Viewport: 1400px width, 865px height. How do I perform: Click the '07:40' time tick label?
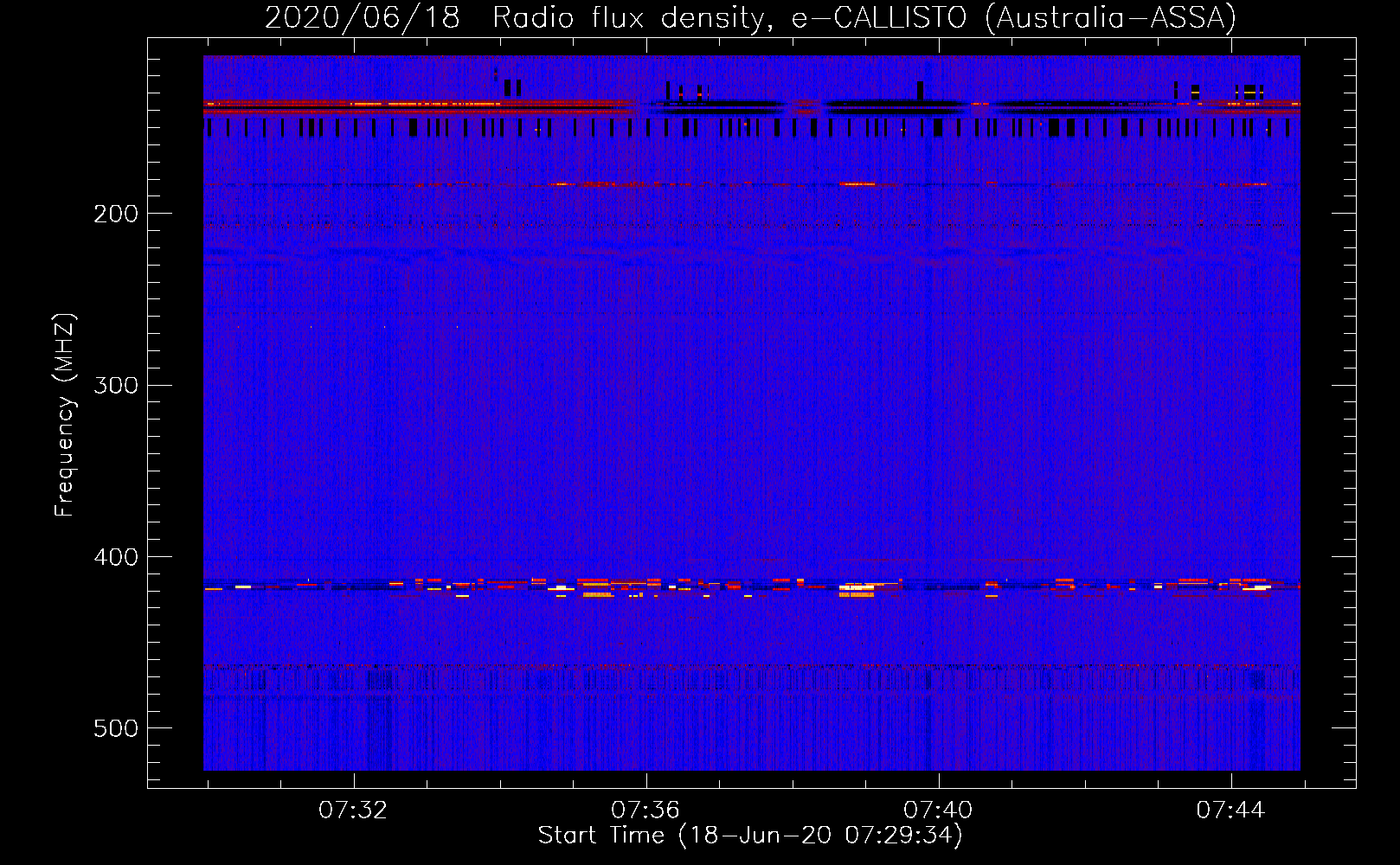point(938,811)
